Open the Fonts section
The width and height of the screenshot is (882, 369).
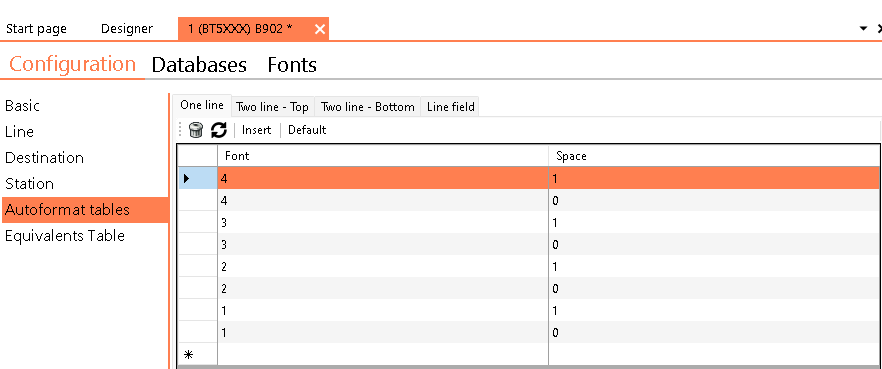(292, 65)
